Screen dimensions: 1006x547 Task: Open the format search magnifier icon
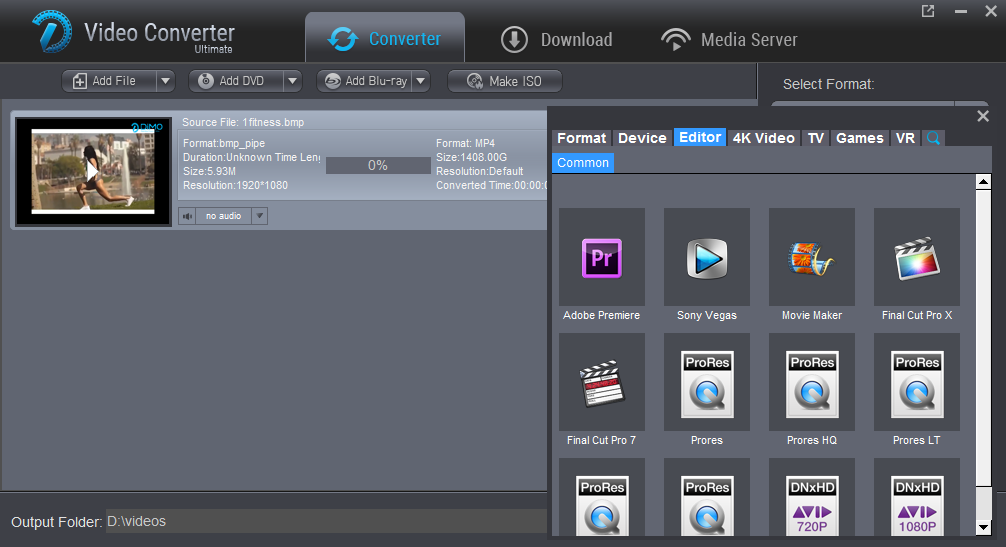934,138
